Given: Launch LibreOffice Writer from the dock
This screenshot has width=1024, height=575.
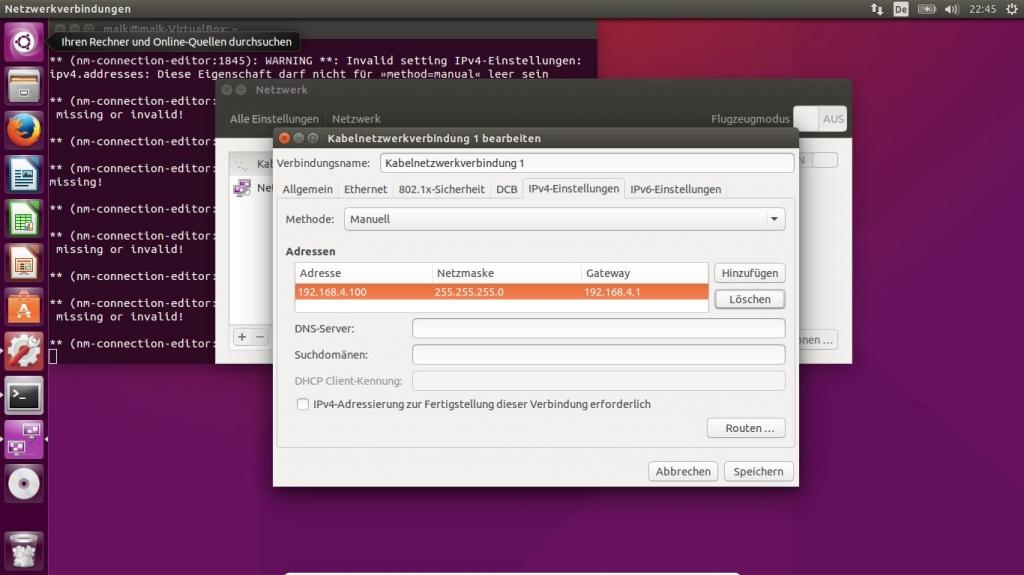Looking at the screenshot, I should [x=24, y=174].
